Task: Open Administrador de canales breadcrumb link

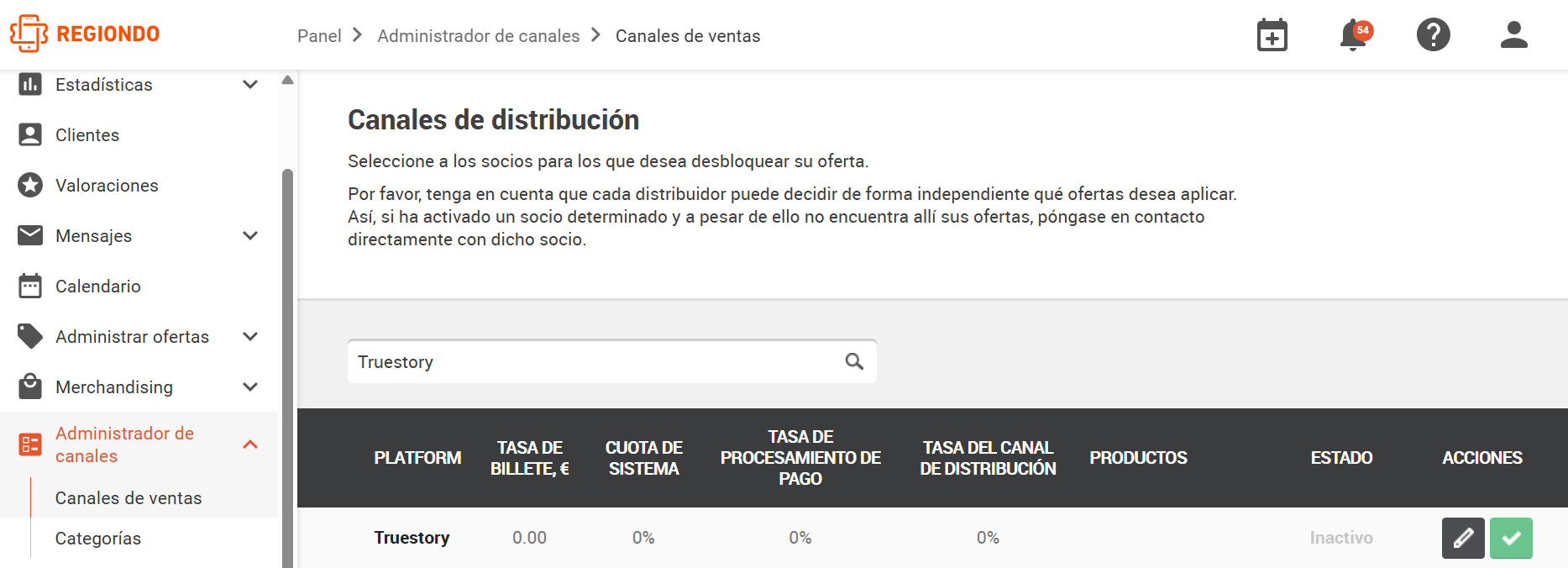Action: click(x=479, y=36)
